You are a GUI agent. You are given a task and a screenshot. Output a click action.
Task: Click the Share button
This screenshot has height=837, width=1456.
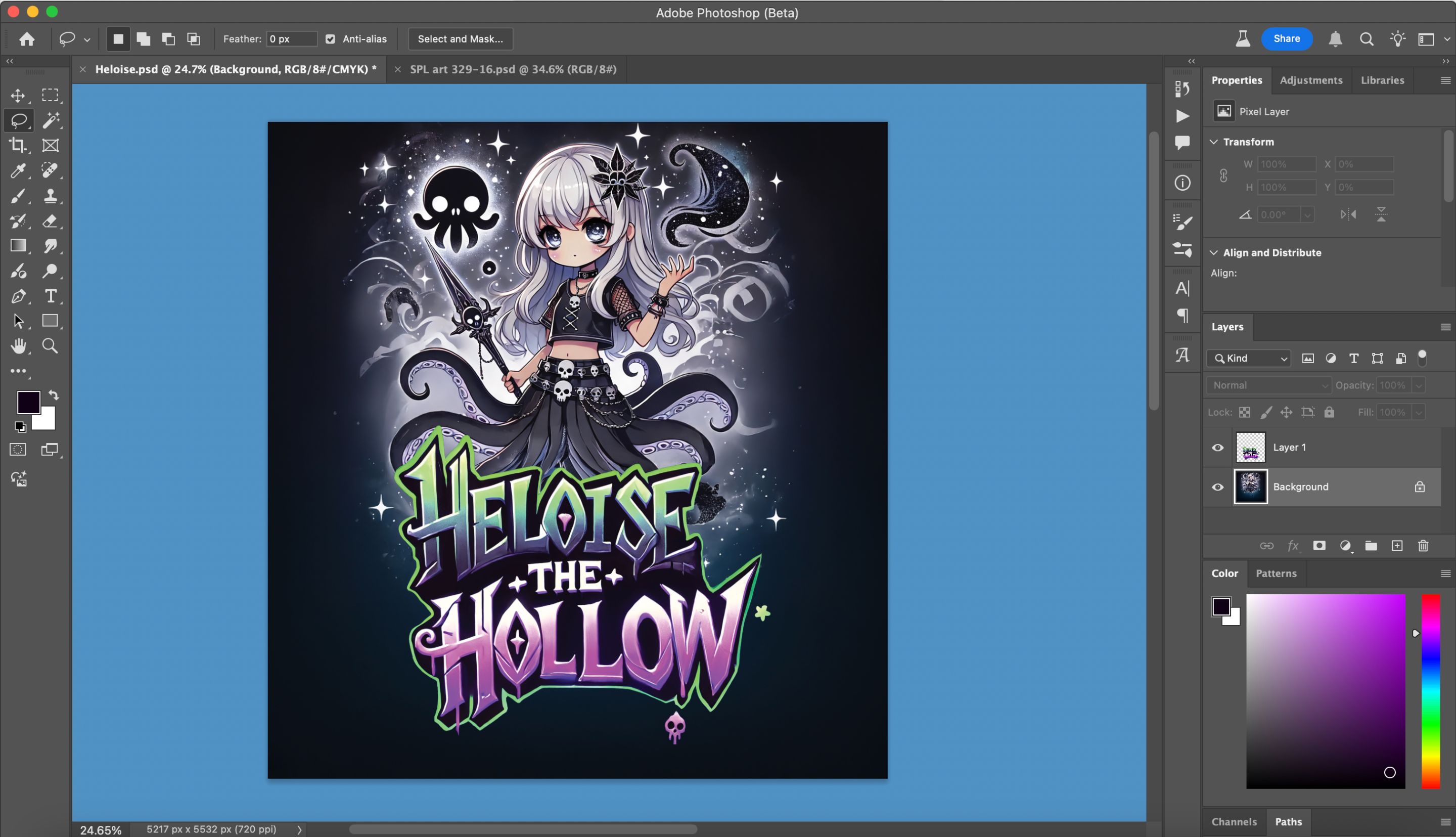click(x=1287, y=38)
